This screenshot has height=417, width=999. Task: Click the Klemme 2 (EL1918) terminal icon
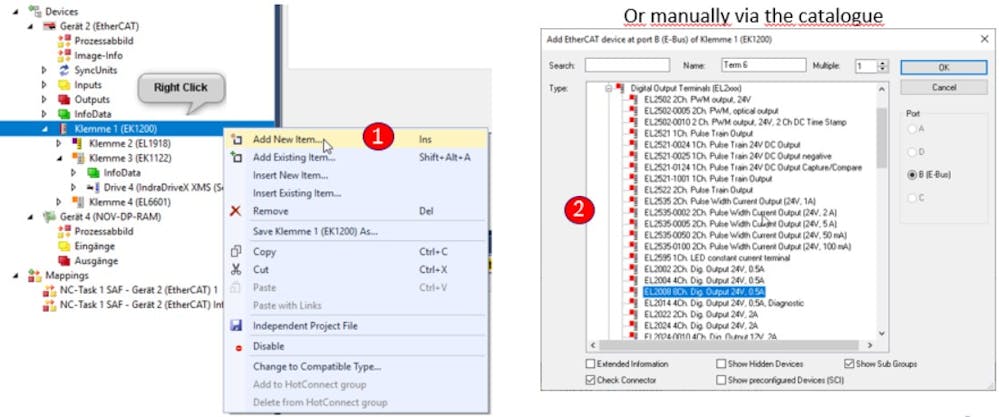[x=78, y=143]
